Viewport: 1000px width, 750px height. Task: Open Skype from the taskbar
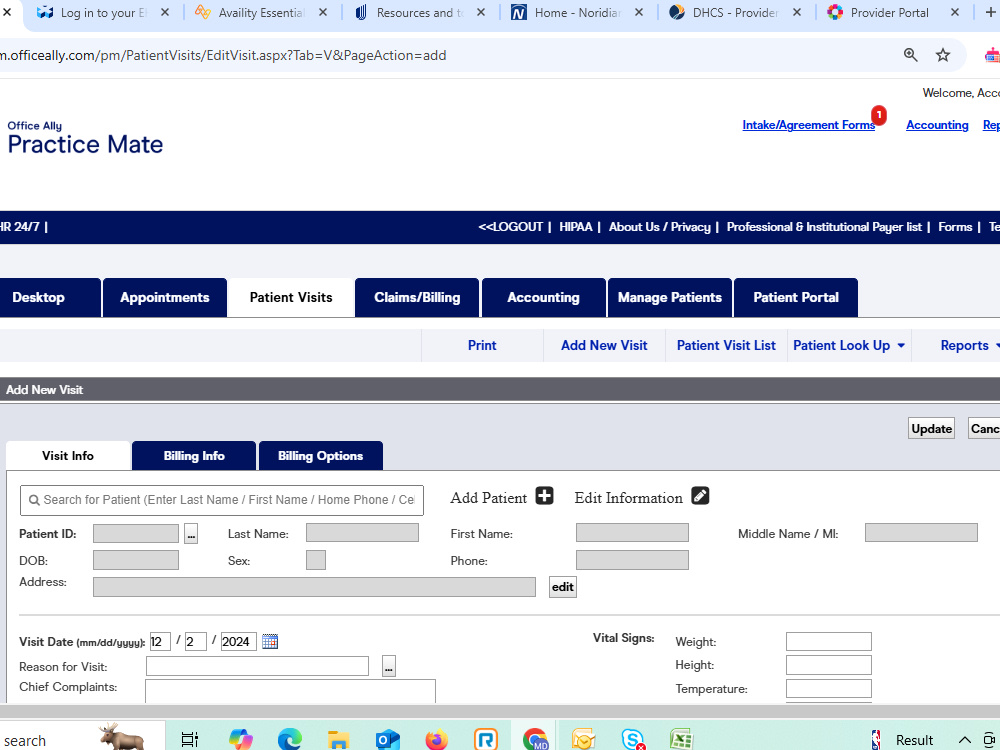[633, 740]
